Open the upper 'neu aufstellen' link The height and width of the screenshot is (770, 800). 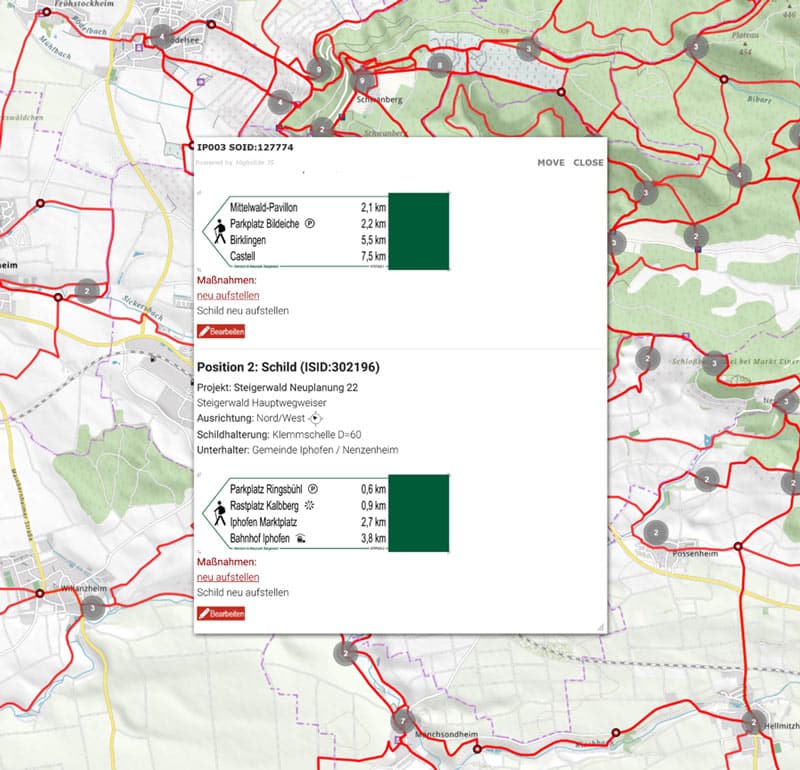(228, 295)
